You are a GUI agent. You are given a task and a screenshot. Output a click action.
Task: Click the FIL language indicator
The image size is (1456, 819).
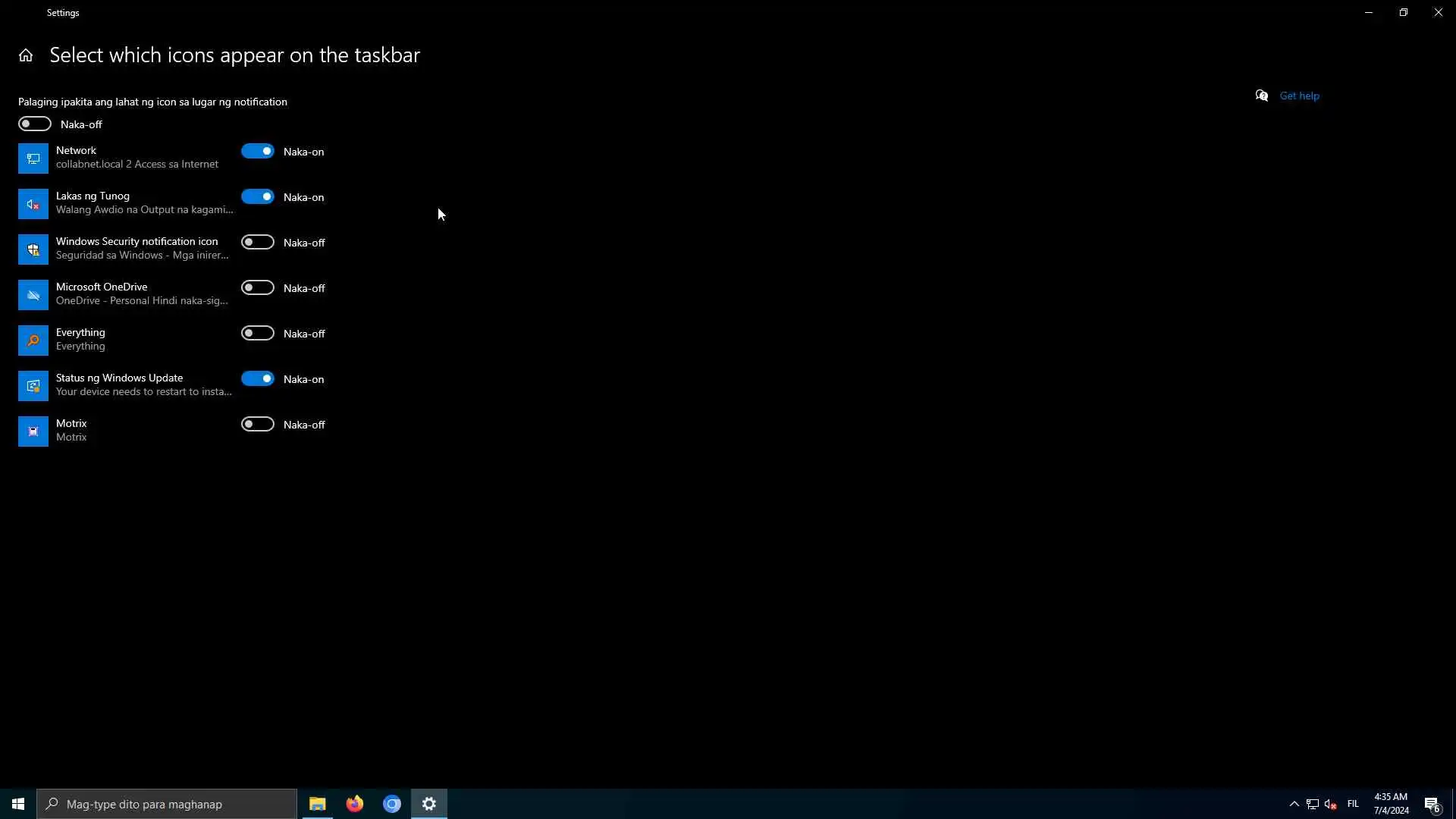tap(1353, 804)
